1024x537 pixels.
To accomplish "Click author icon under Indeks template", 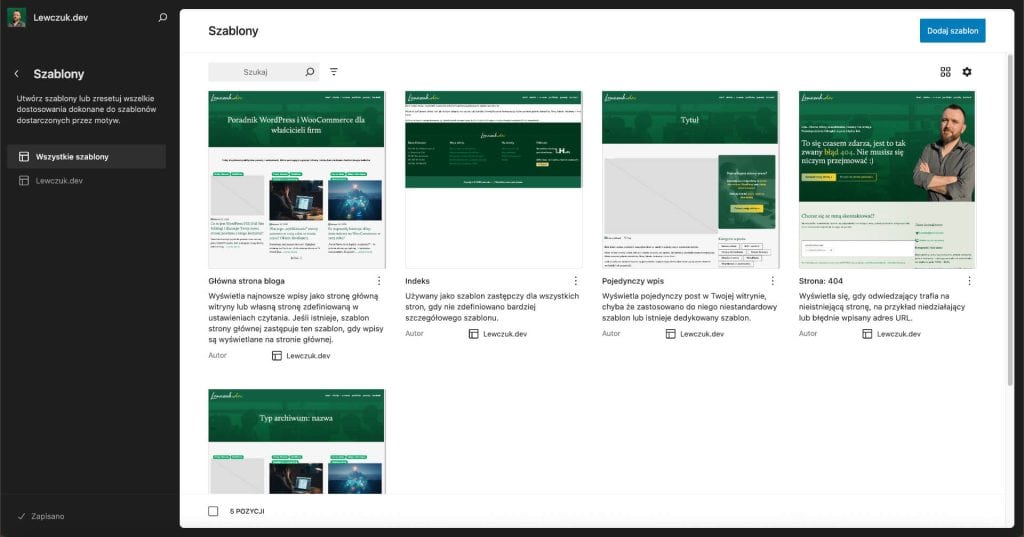I will [473, 334].
